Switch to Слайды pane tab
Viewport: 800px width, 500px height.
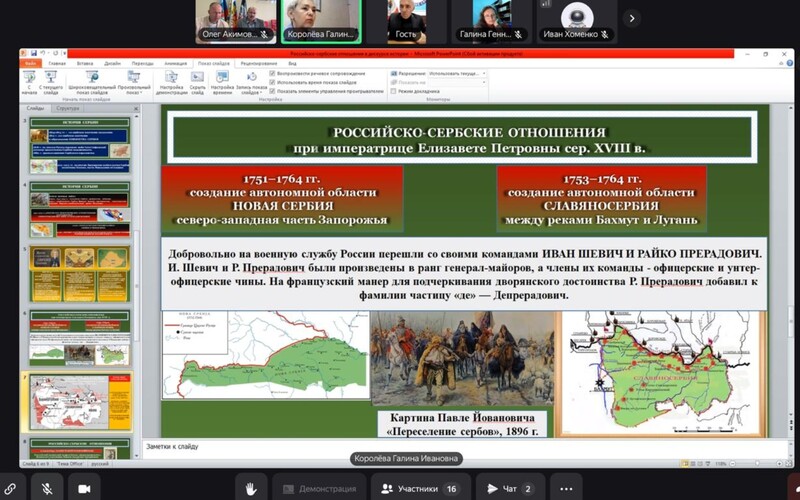35,108
